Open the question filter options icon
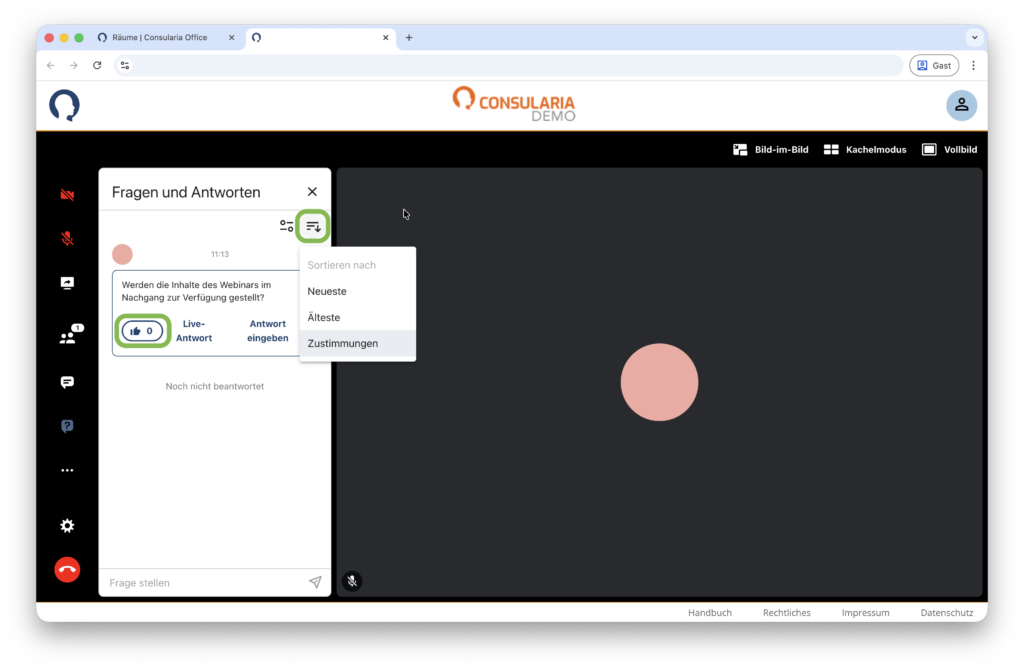 pos(287,227)
